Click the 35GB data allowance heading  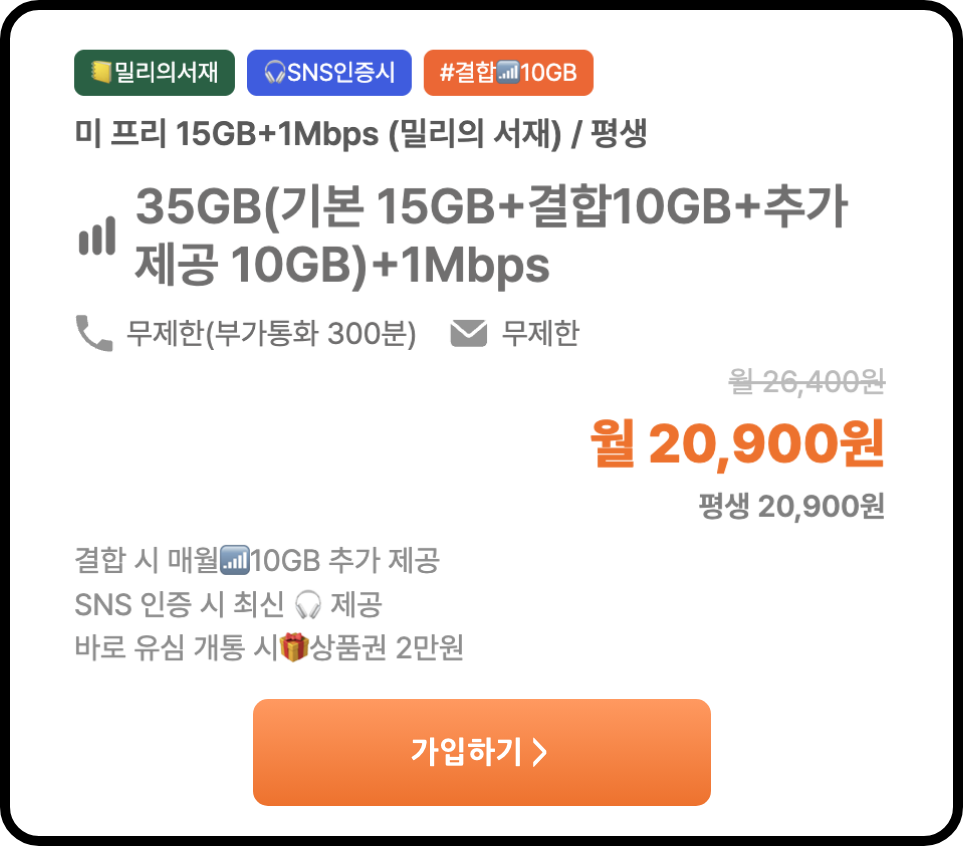[x=491, y=235]
